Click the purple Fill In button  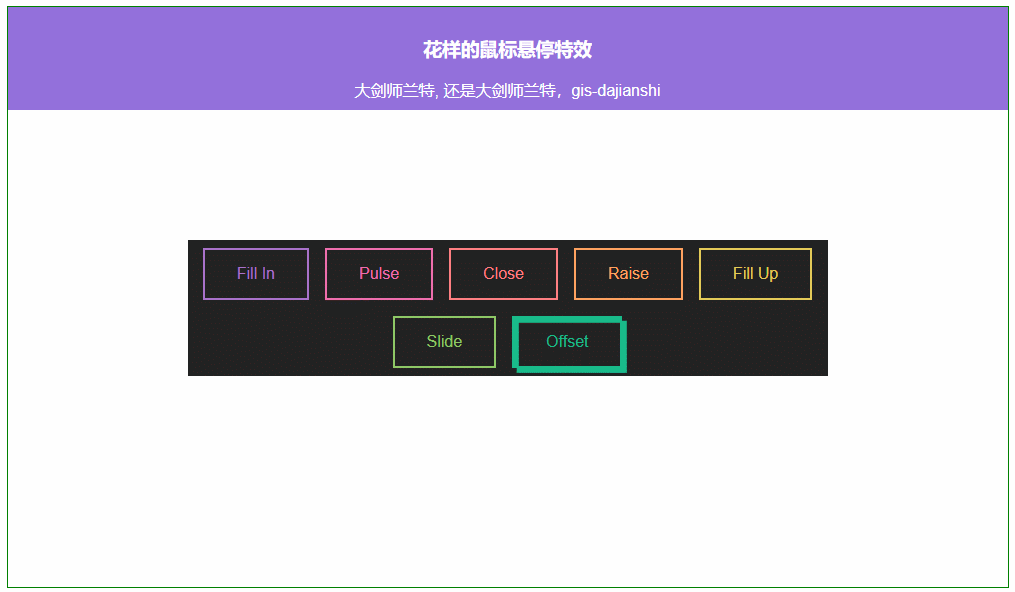pos(256,274)
